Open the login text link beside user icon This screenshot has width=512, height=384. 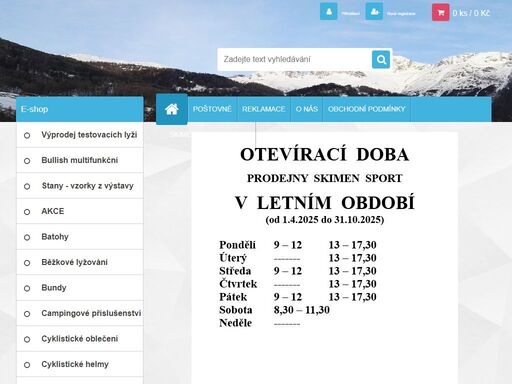tap(351, 14)
